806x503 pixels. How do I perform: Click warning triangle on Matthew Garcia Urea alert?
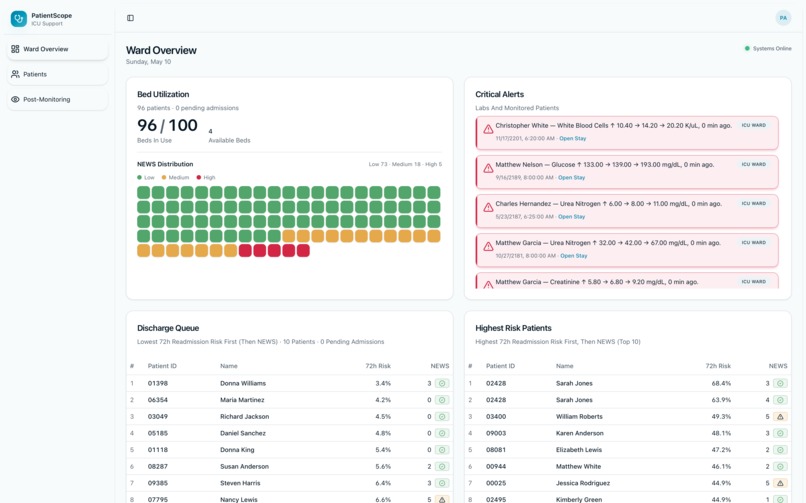488,247
